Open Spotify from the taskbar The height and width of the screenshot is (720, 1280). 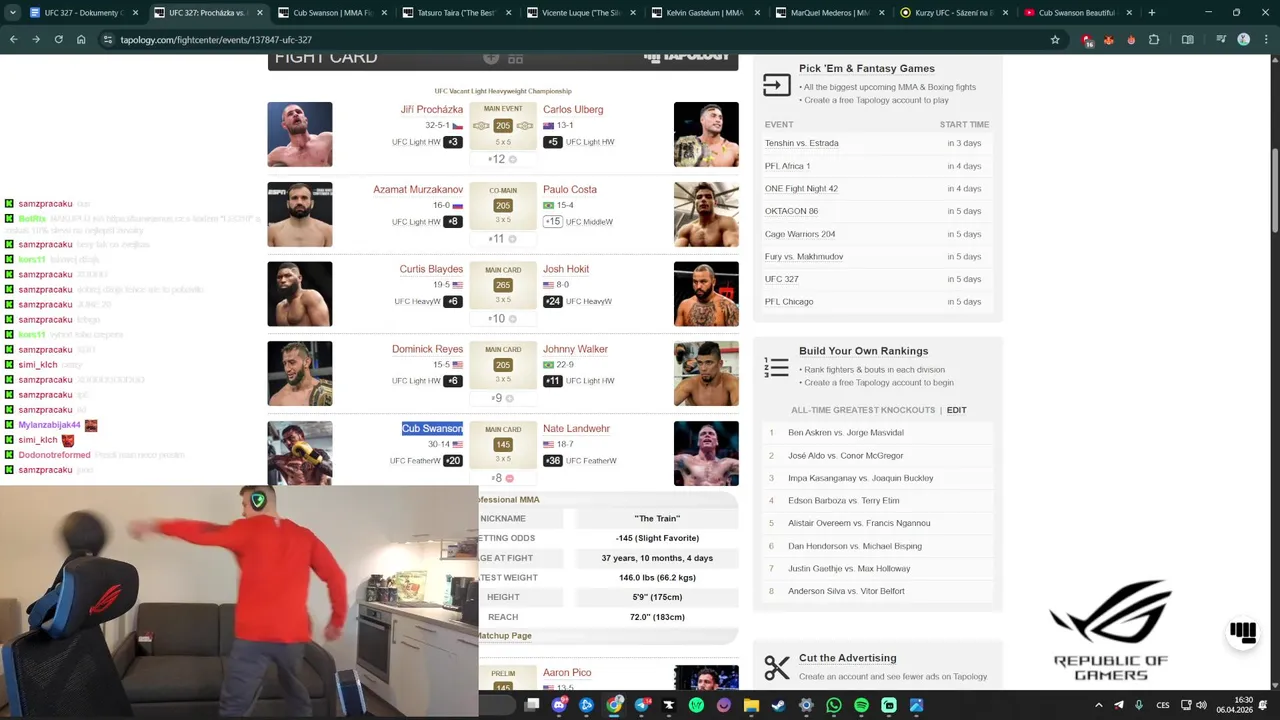coord(861,705)
